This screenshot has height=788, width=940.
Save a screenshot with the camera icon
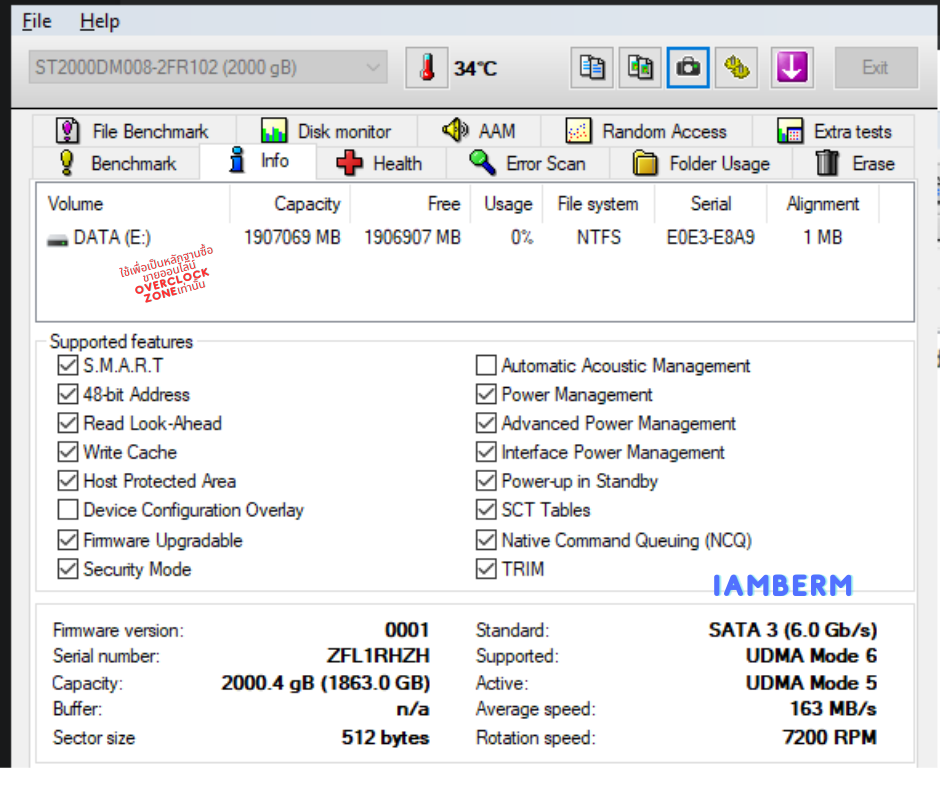[x=688, y=68]
